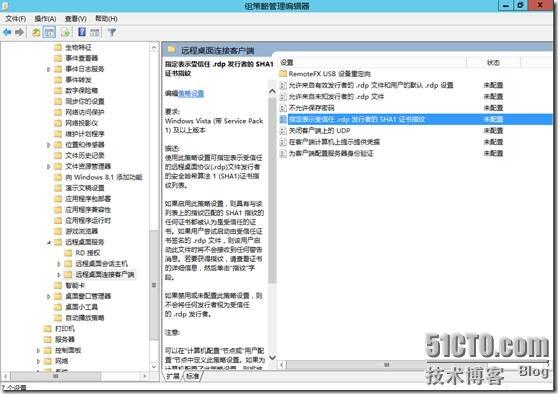Viewport: 558px width, 394px height.
Task: Select the 文件历史记录 tree node
Action: point(85,156)
